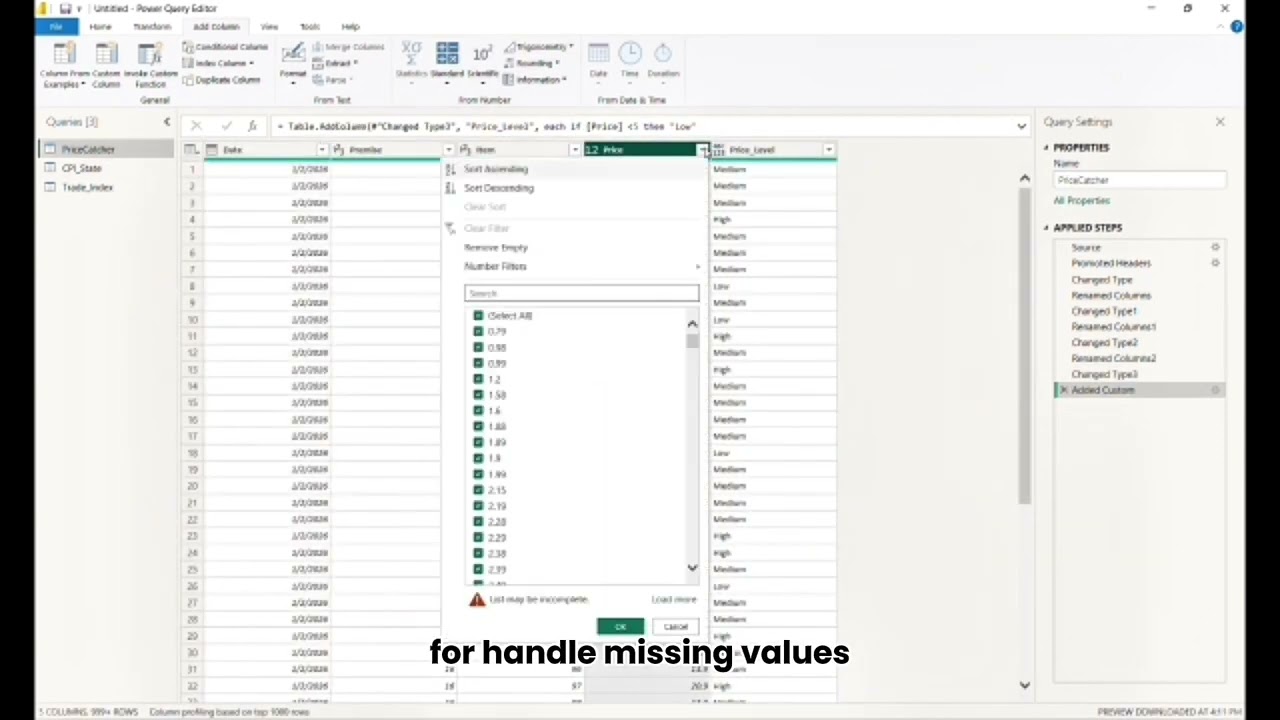
Task: Uncheck the 1.6 value checkbox
Action: (x=478, y=411)
